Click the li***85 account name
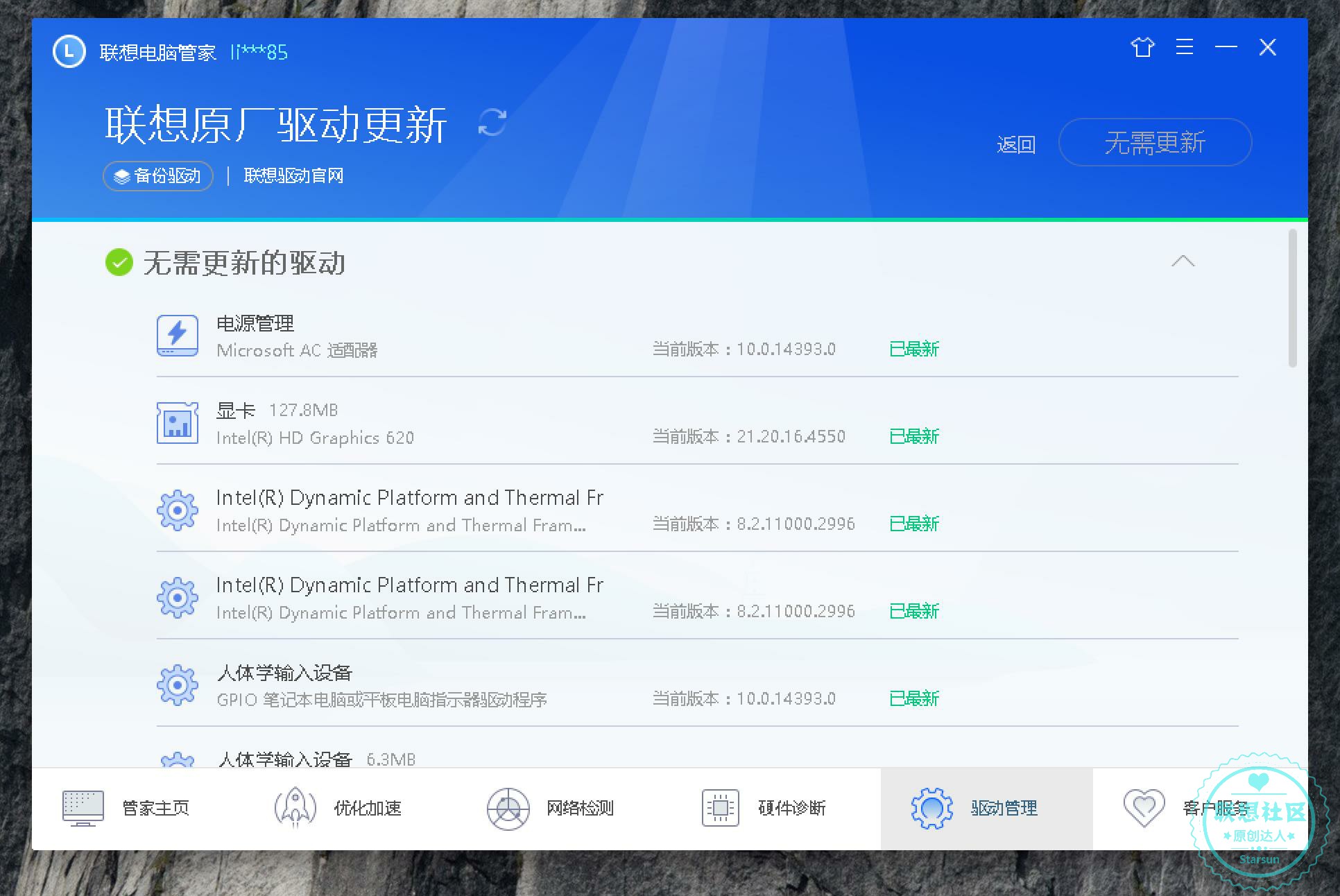1340x896 pixels. [x=259, y=53]
